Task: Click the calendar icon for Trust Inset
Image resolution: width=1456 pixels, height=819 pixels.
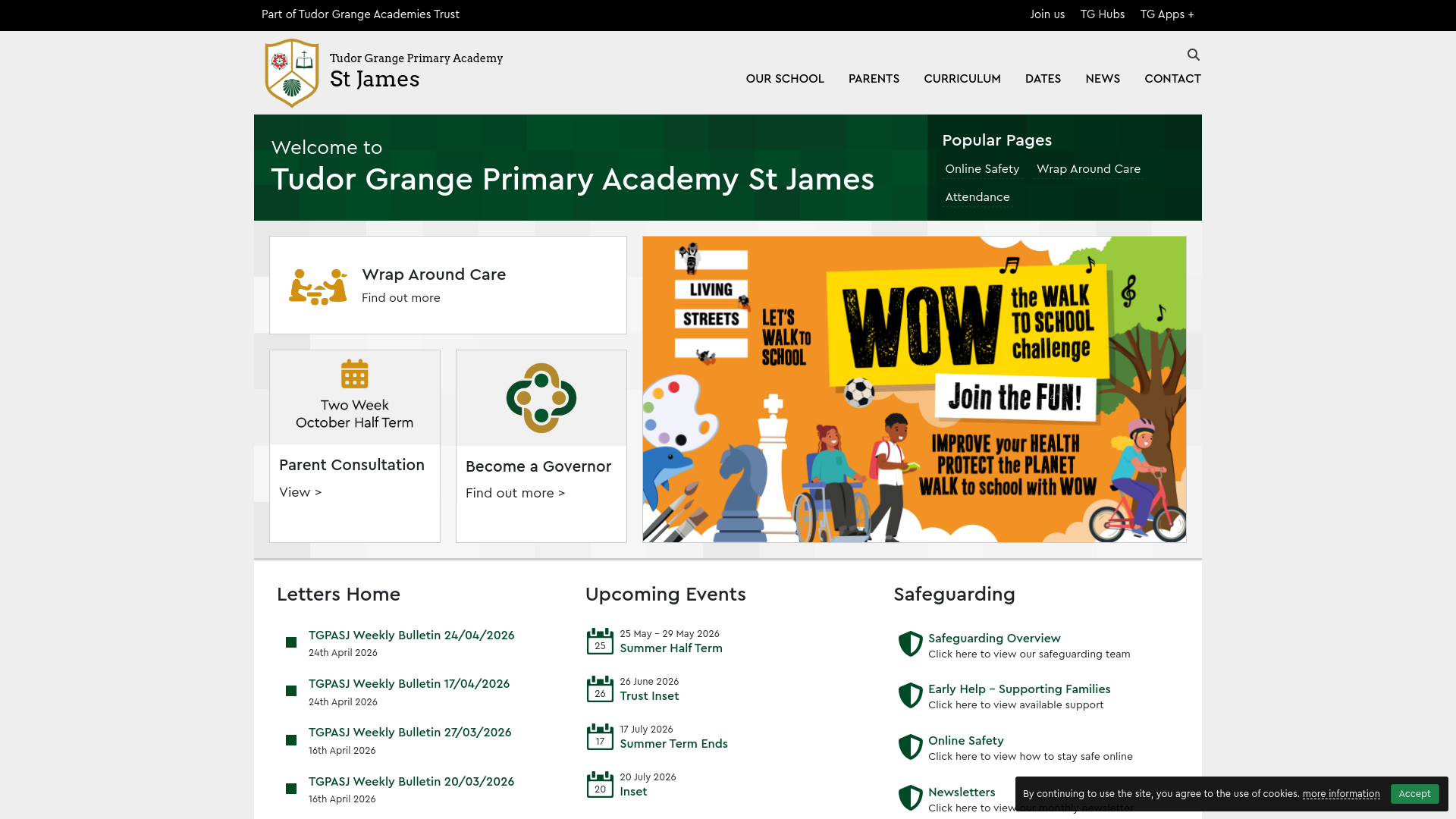Action: [600, 689]
